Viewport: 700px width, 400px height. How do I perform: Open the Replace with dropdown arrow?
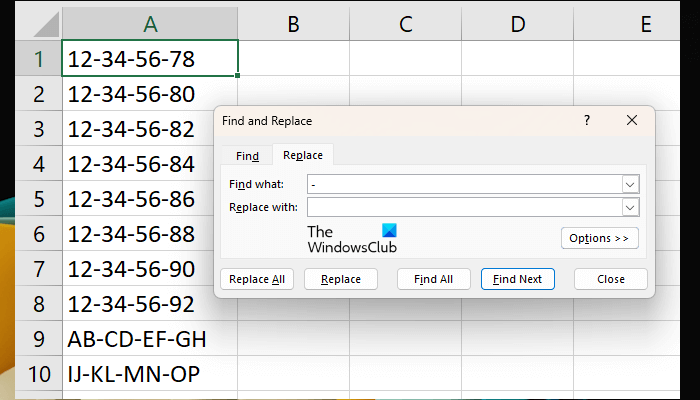[630, 207]
